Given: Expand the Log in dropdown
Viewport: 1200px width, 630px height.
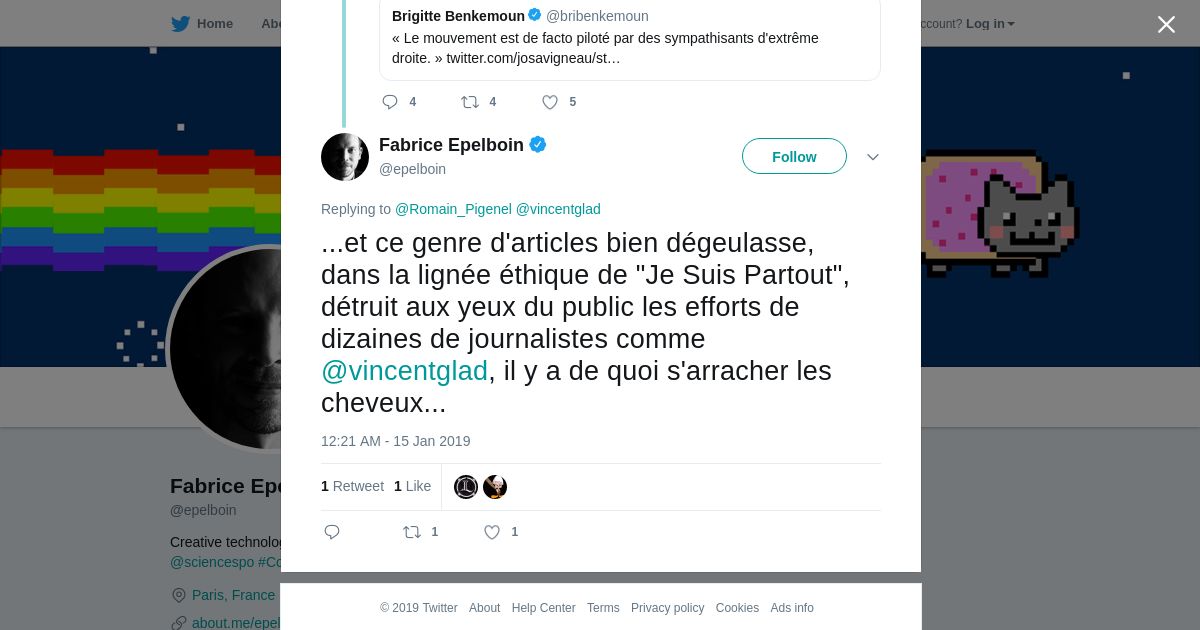Looking at the screenshot, I should tap(990, 24).
